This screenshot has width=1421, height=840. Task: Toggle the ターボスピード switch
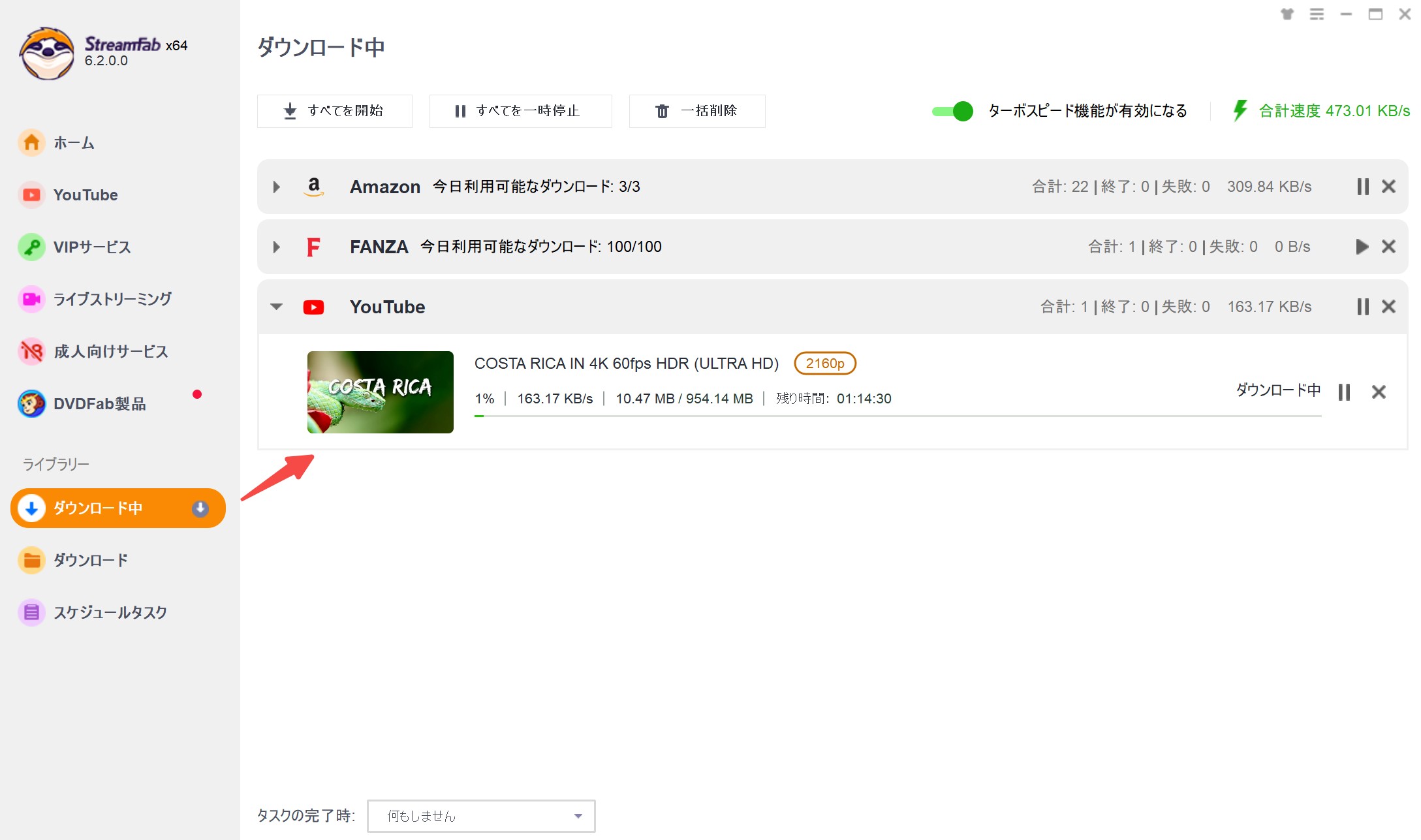tap(952, 111)
